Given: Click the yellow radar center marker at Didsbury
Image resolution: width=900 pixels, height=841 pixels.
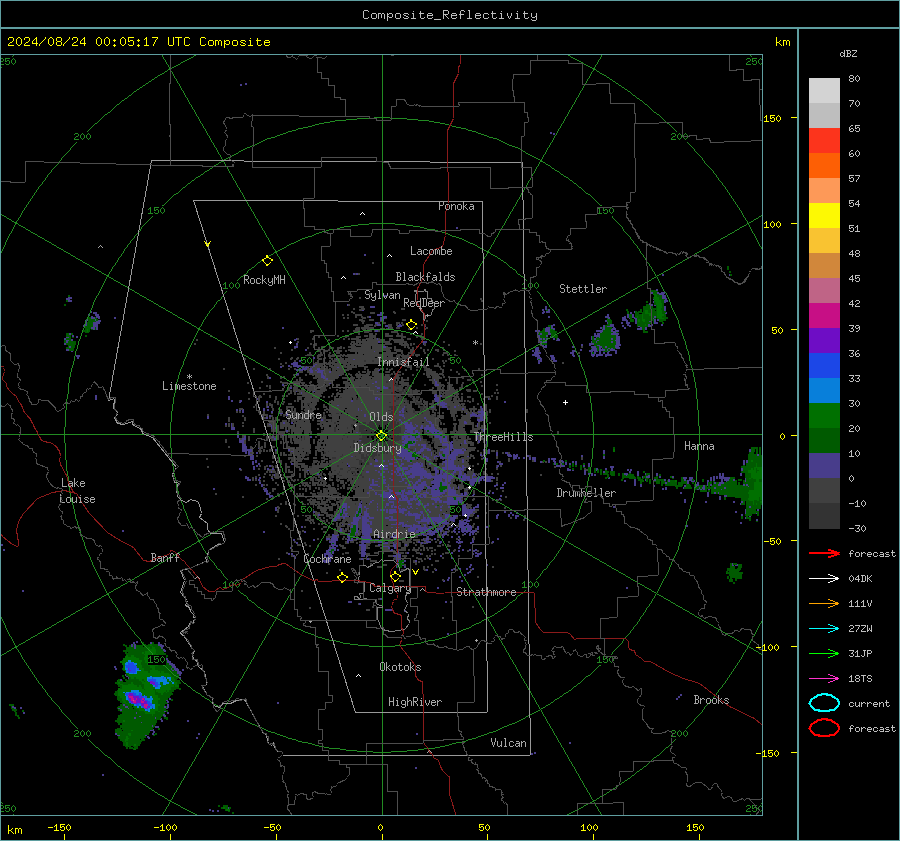Looking at the screenshot, I should click(x=381, y=435).
